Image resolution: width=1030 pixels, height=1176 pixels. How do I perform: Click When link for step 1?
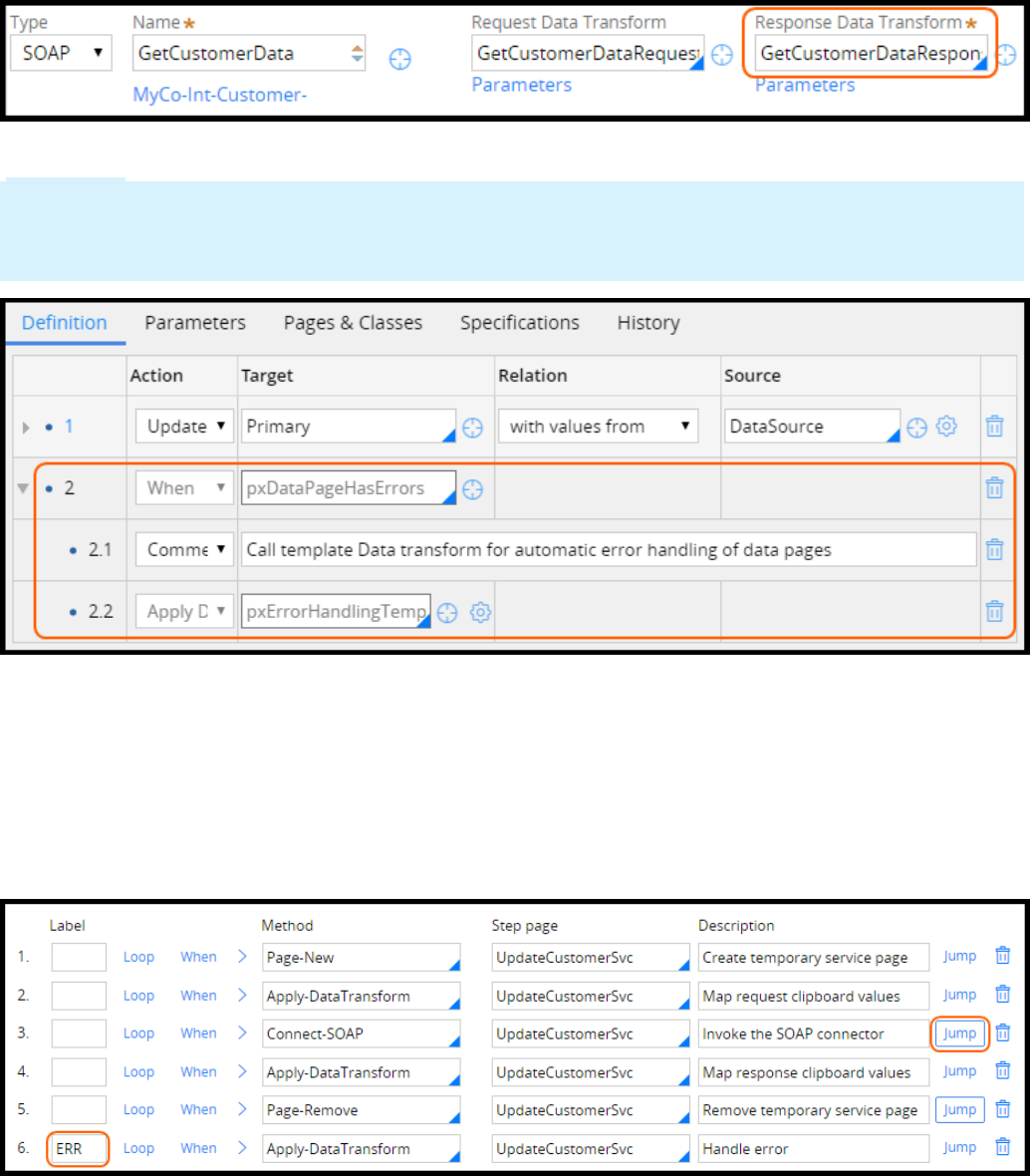198,957
